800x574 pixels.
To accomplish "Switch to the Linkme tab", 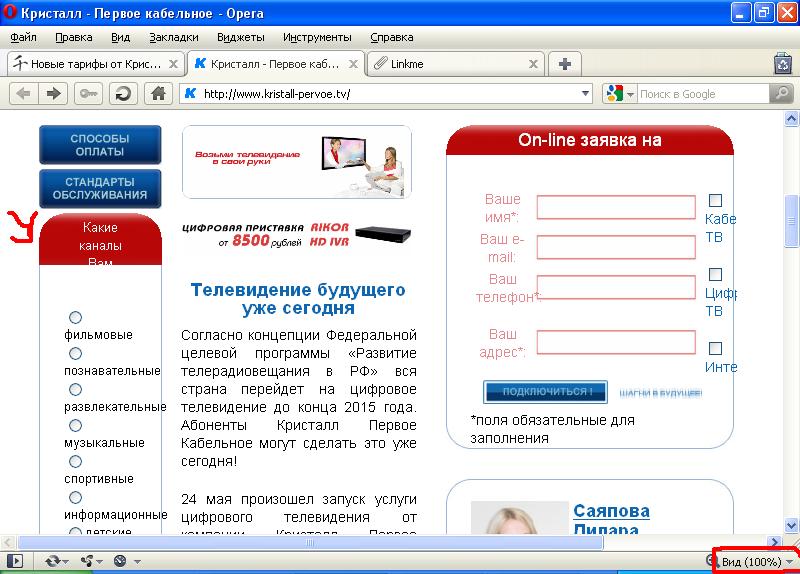I will (x=456, y=64).
